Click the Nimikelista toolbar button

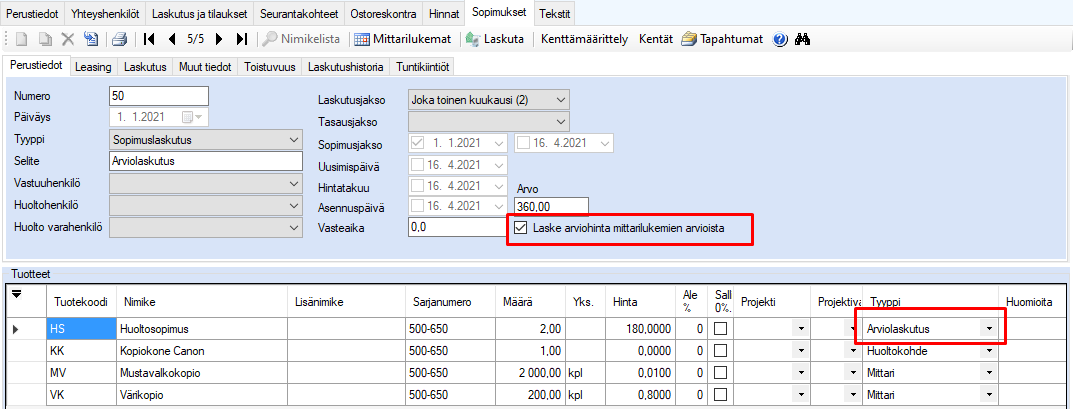[x=302, y=39]
